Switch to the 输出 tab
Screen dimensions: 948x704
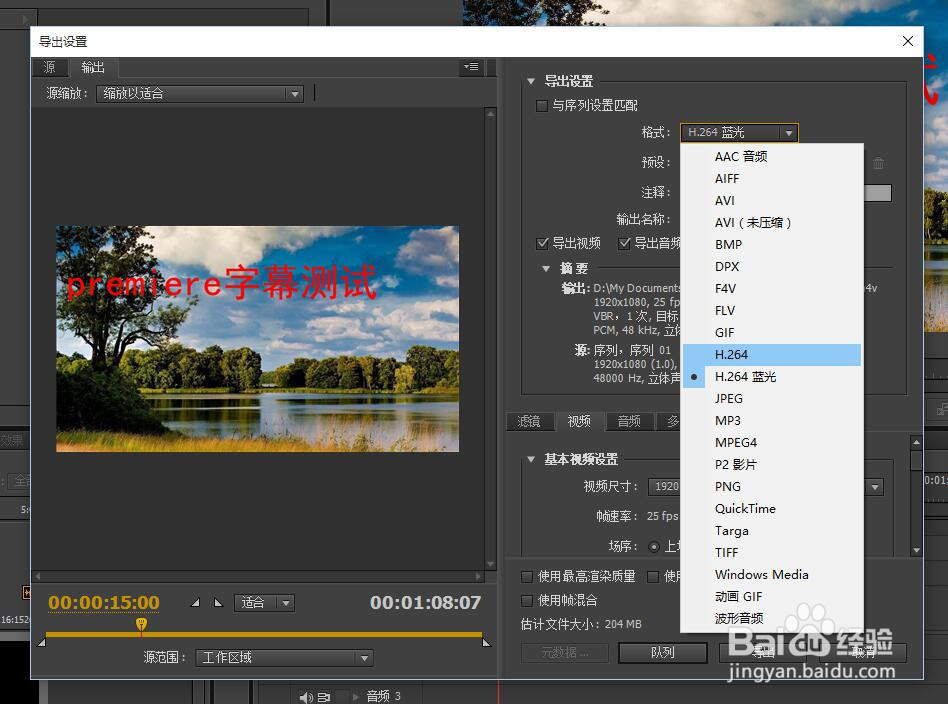tap(93, 67)
